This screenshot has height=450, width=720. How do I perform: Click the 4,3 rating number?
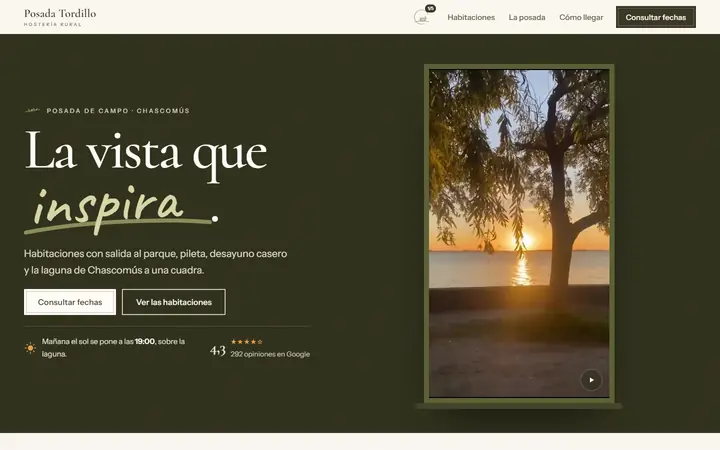pyautogui.click(x=218, y=351)
